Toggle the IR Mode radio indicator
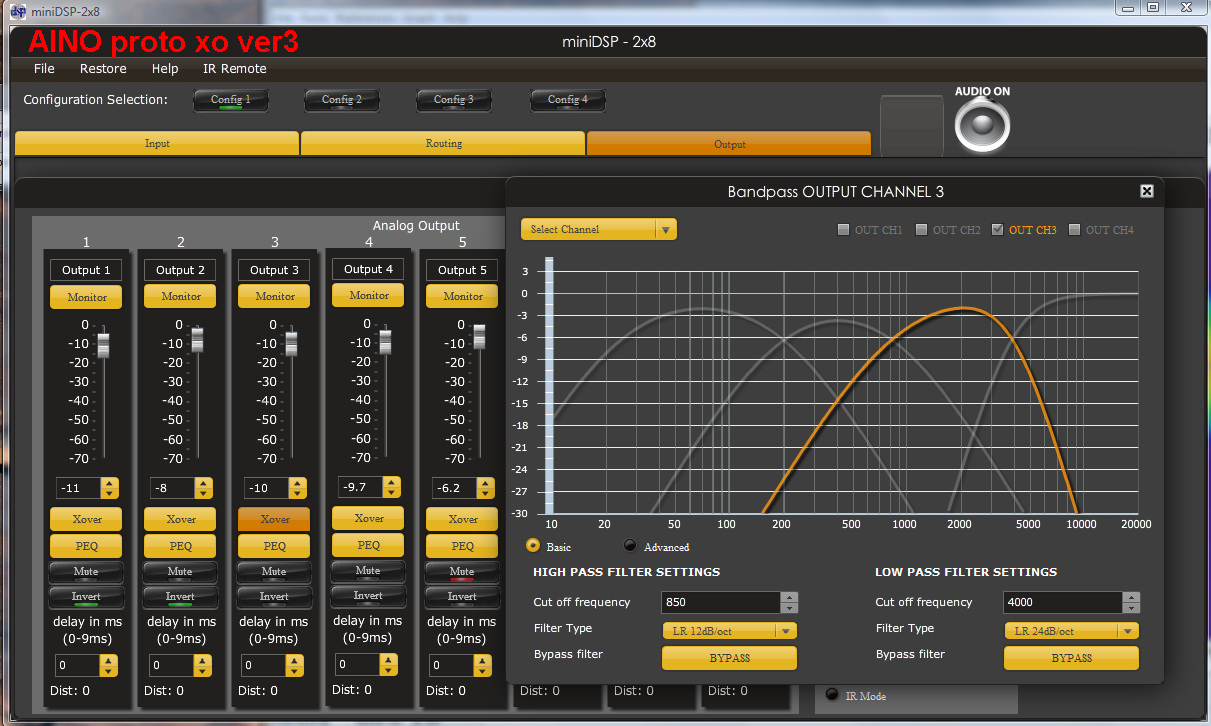 pyautogui.click(x=832, y=695)
